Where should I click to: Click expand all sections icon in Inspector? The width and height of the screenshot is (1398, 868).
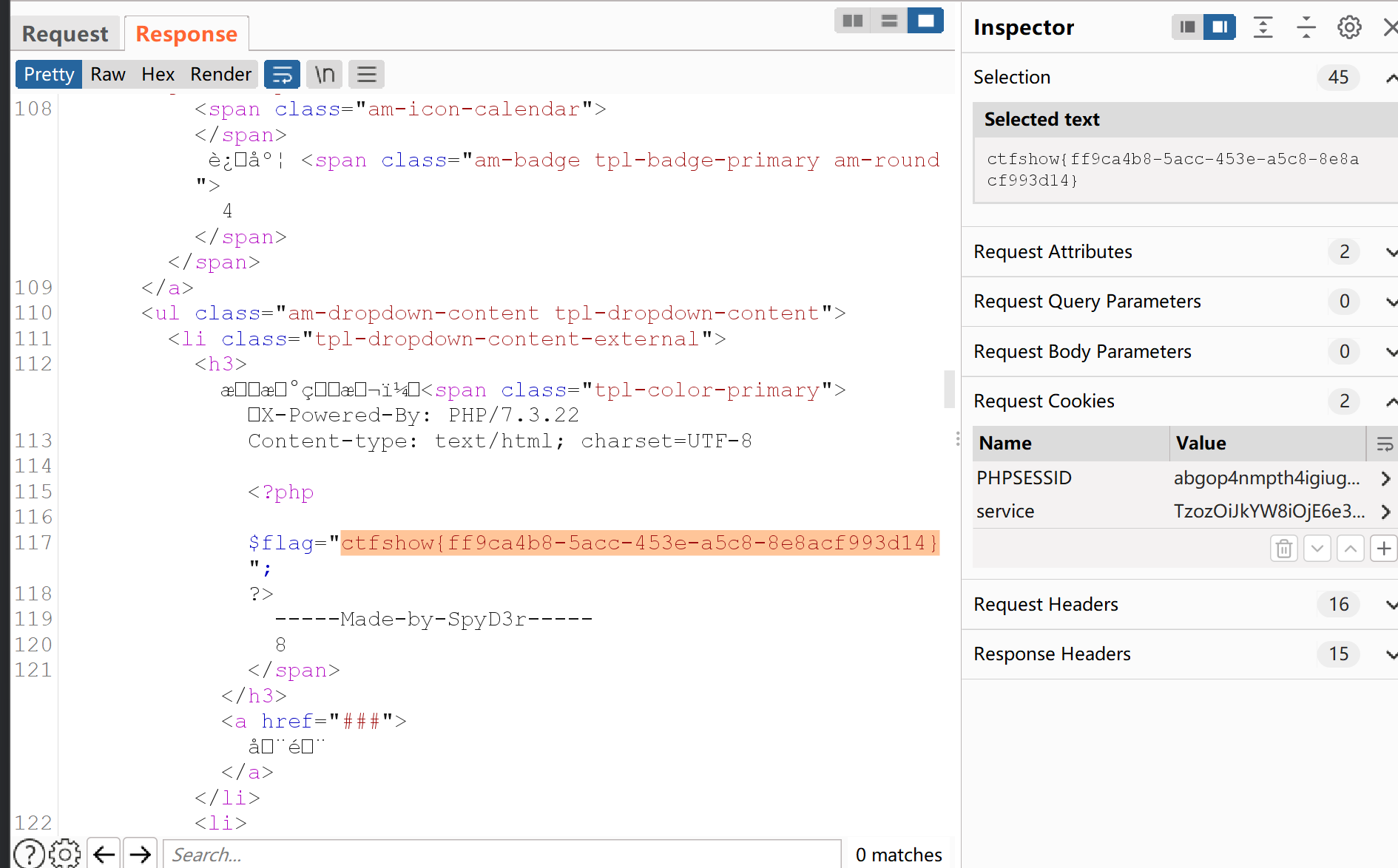pyautogui.click(x=1263, y=27)
